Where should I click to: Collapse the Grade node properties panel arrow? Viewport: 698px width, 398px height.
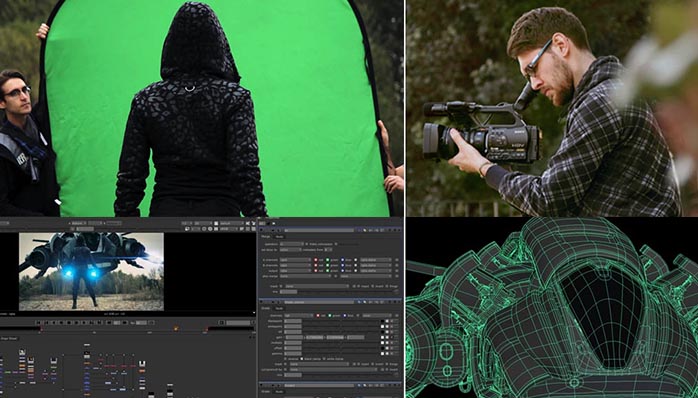(261, 301)
